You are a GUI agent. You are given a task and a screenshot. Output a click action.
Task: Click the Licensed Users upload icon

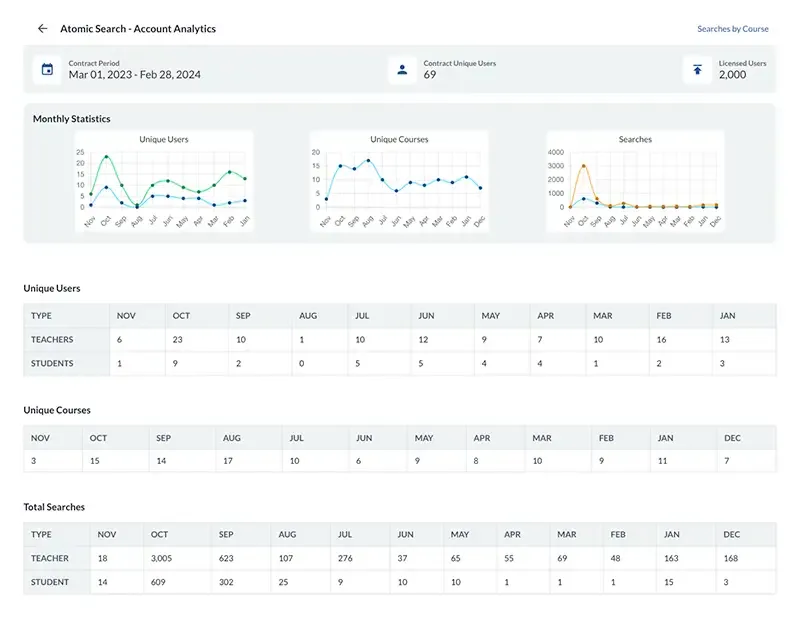[697, 69]
